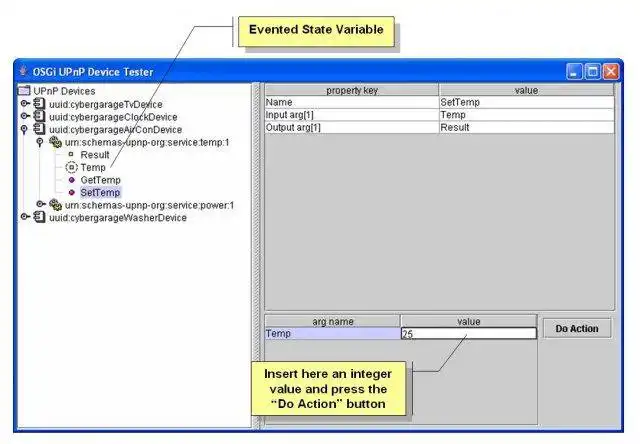Click the SetTemp value cell
The height and width of the screenshot is (444, 640).
(x=526, y=102)
